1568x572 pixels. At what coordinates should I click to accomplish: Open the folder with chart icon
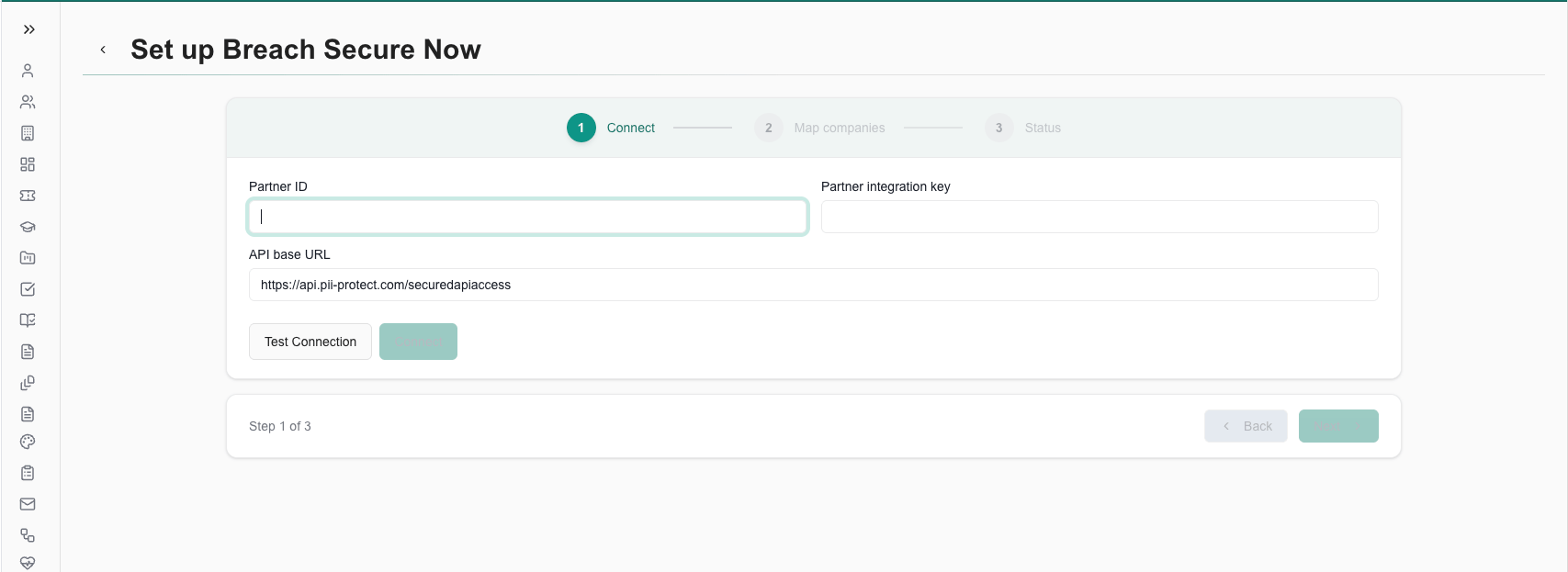point(28,258)
